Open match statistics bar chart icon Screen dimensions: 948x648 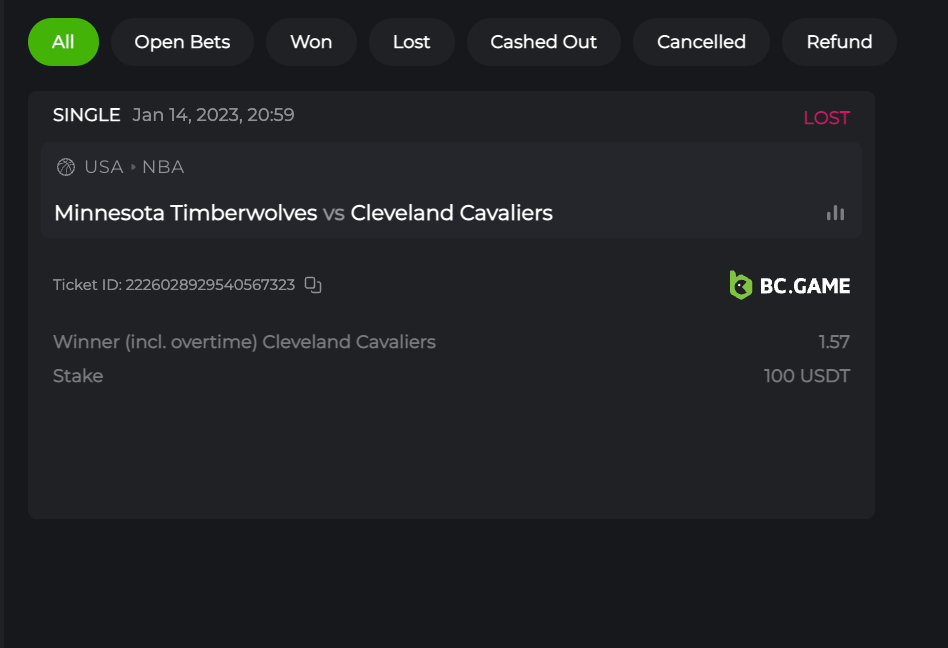[835, 213]
